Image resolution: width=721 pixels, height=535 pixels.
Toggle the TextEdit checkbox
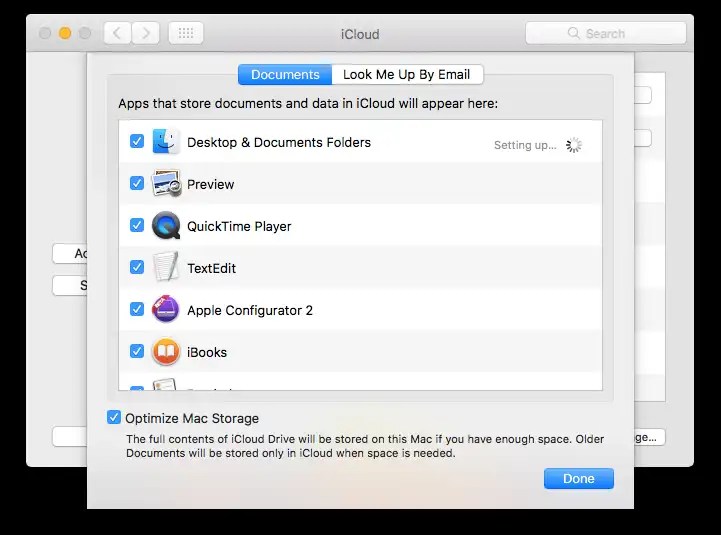[x=137, y=267]
